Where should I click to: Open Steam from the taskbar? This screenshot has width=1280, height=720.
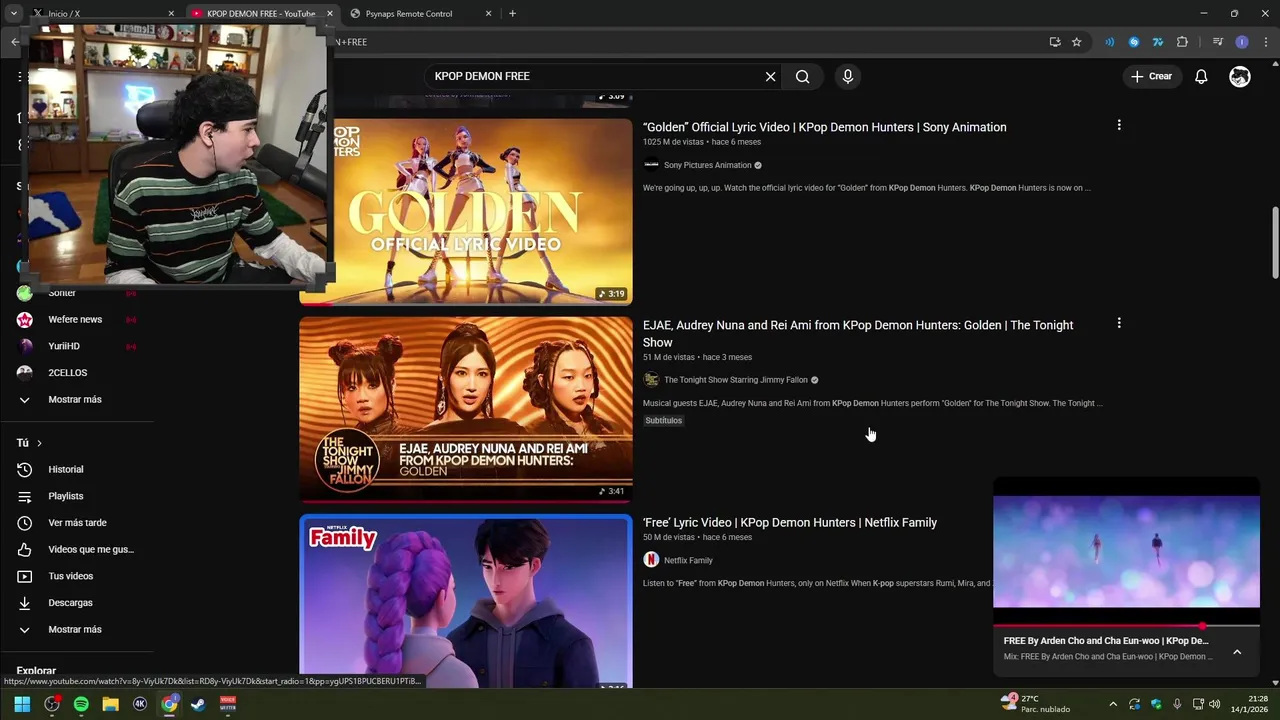(x=198, y=704)
